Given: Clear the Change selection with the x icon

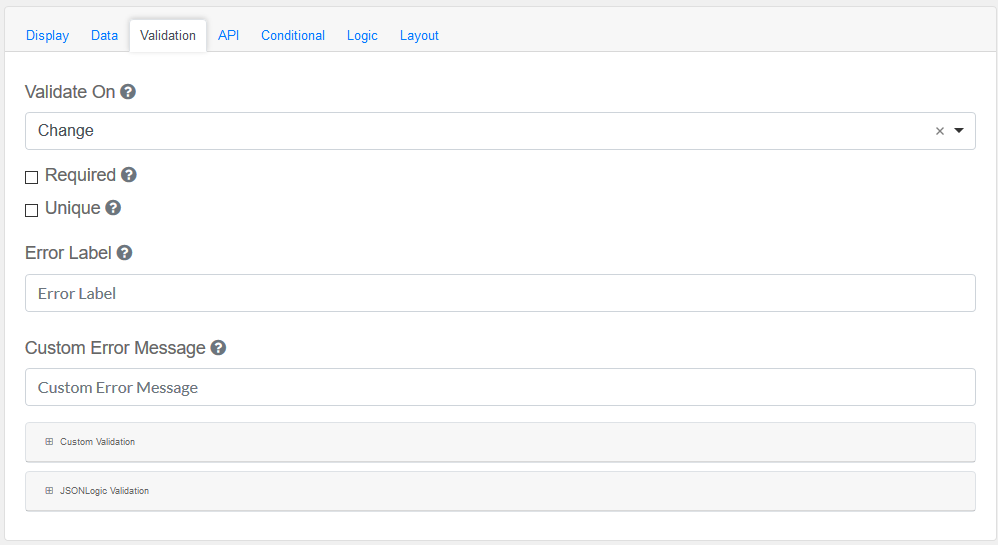Looking at the screenshot, I should (x=939, y=131).
